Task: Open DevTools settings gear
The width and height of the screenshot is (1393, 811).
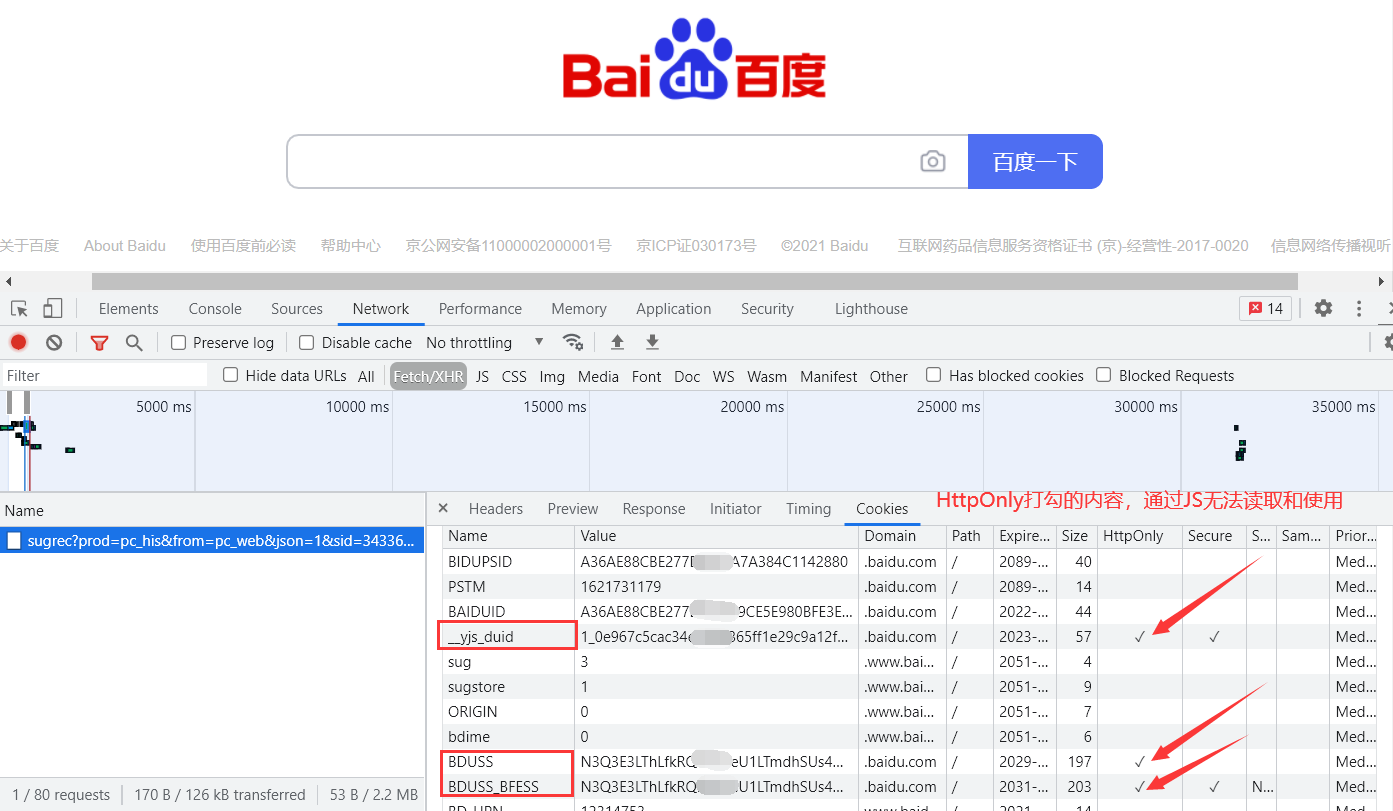Action: click(1323, 308)
